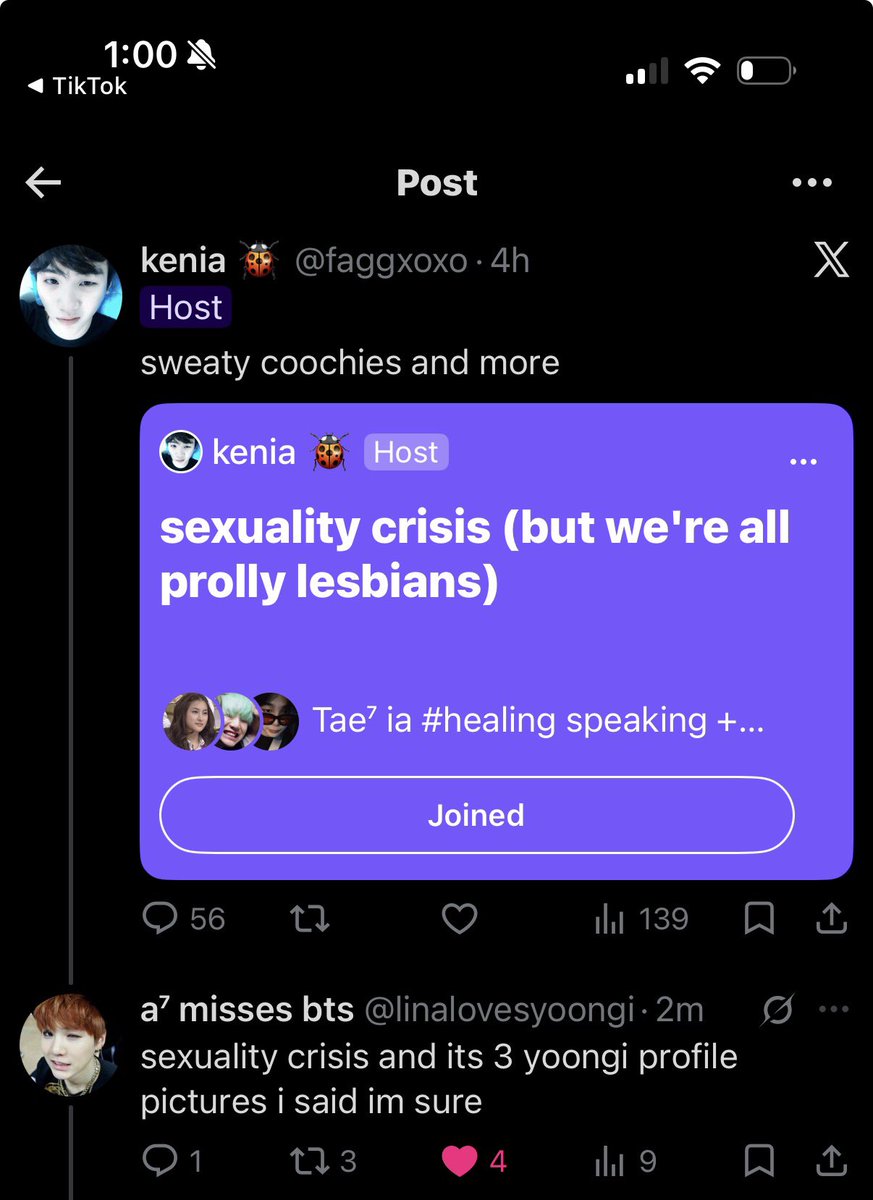Tap the X logo on kenia's post

[831, 260]
